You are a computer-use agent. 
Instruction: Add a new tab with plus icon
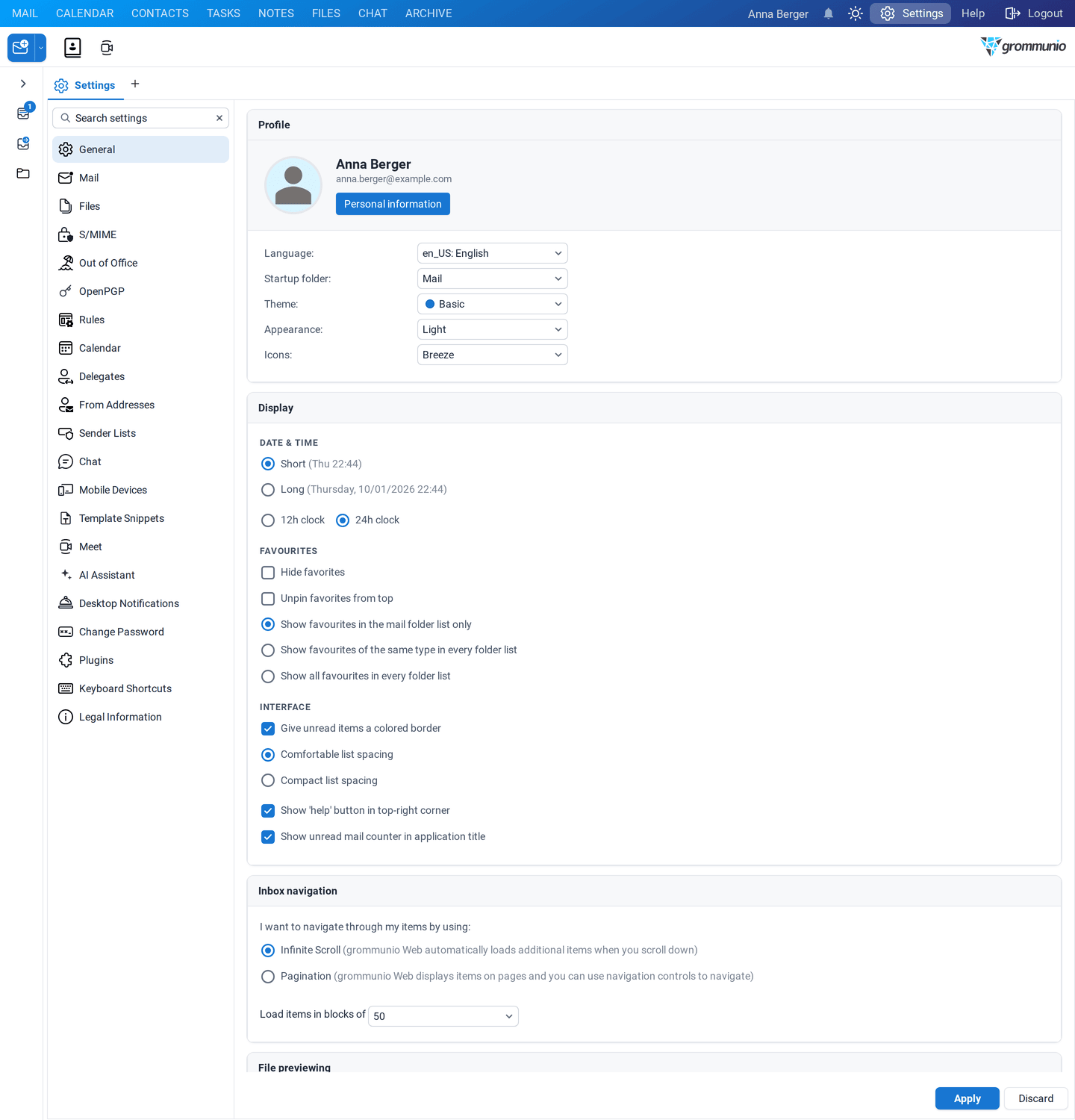pyautogui.click(x=135, y=84)
